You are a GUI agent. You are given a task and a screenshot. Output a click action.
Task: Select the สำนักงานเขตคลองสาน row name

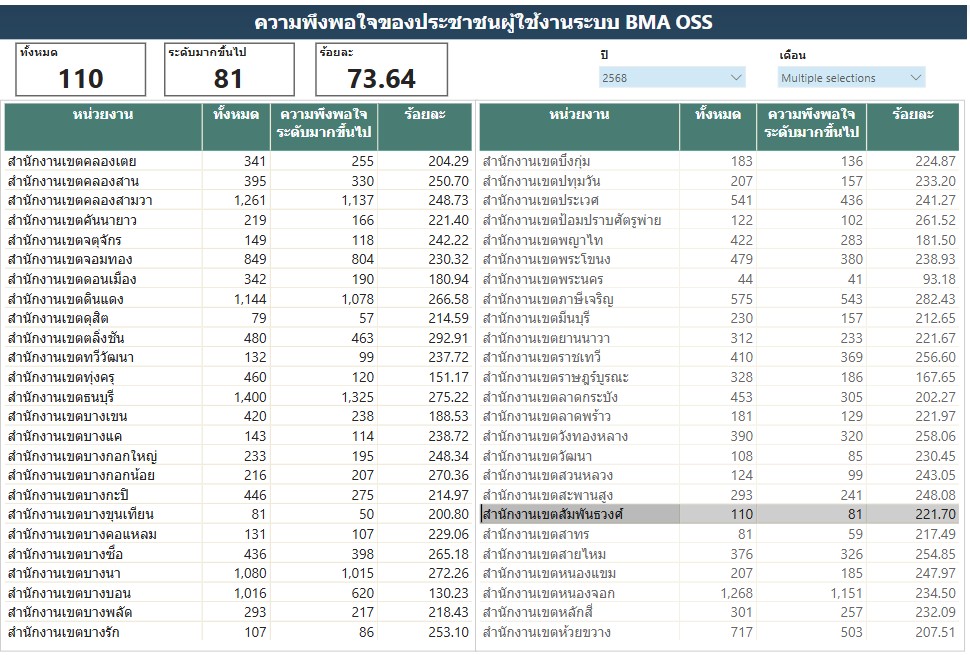pos(73,181)
